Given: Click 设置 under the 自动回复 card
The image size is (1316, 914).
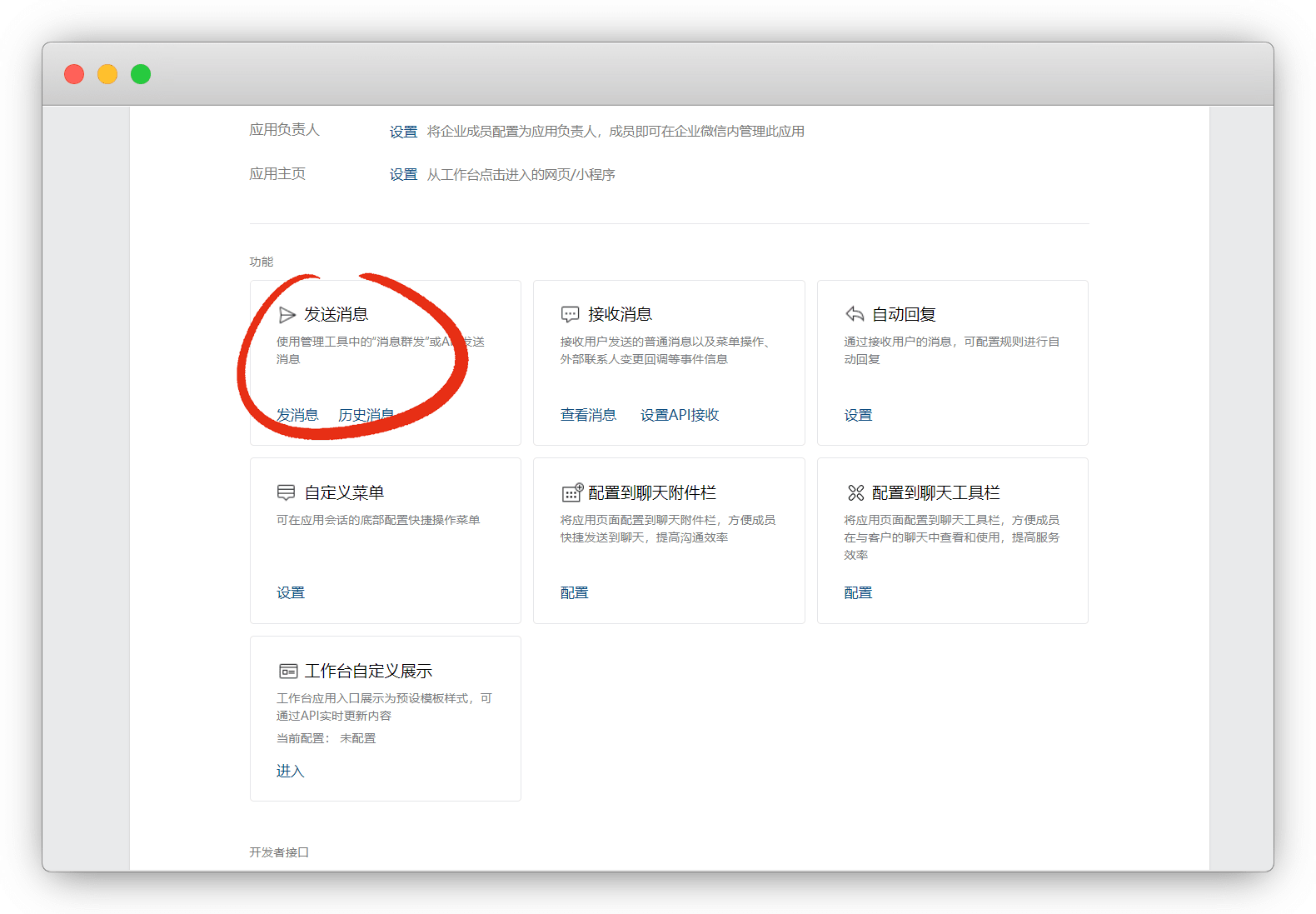Looking at the screenshot, I should [x=858, y=415].
